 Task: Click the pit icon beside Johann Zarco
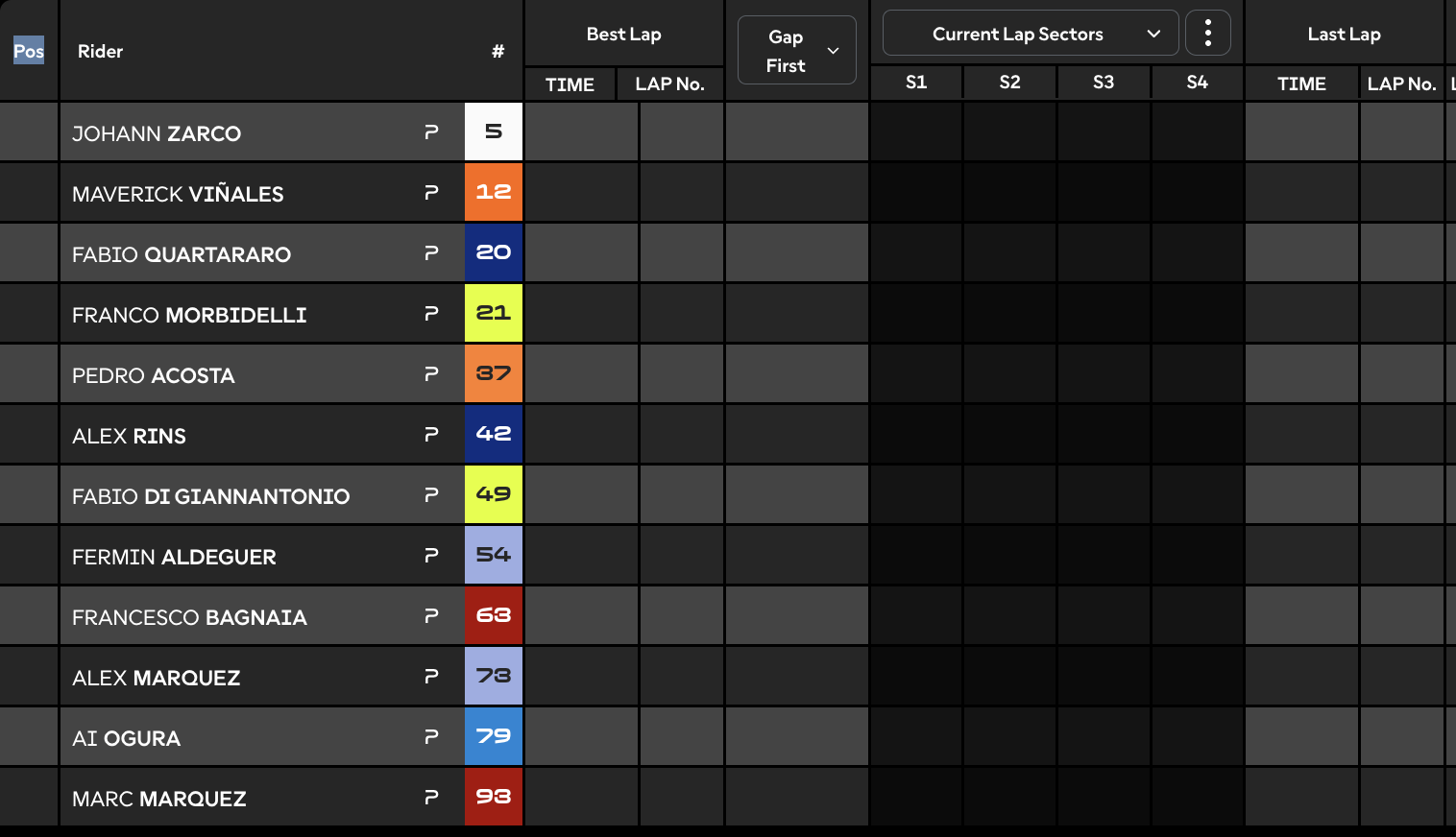[431, 132]
